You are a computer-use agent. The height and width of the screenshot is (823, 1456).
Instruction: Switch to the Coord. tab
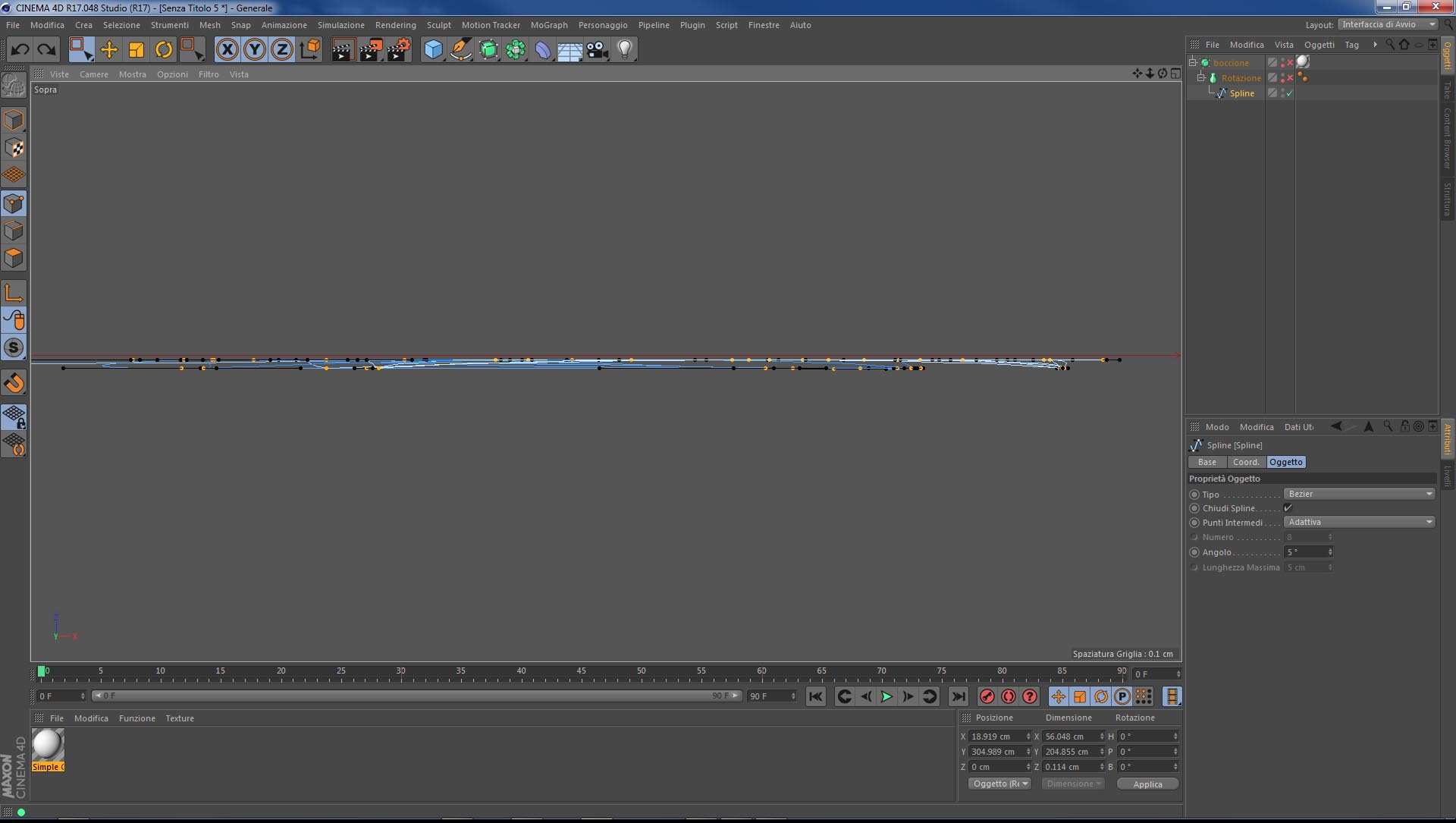point(1245,462)
